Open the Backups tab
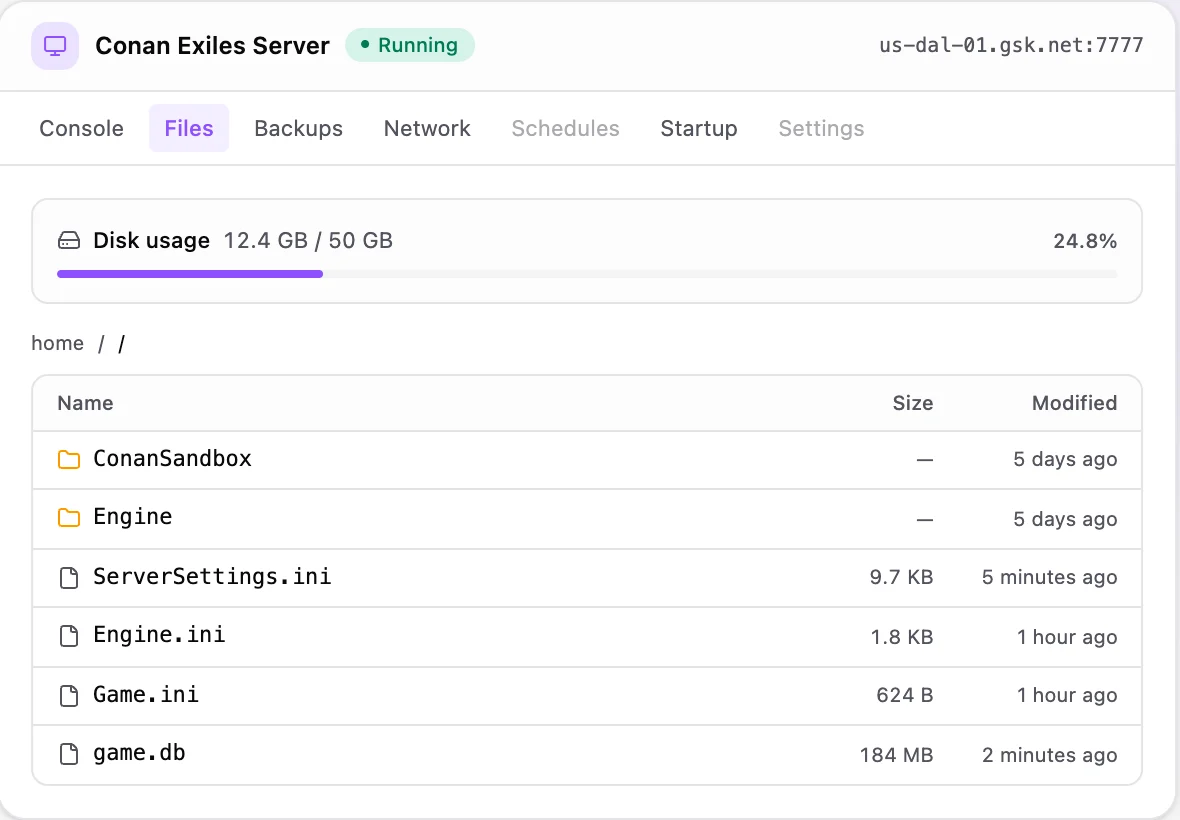Viewport: 1180px width, 820px height. pos(299,129)
